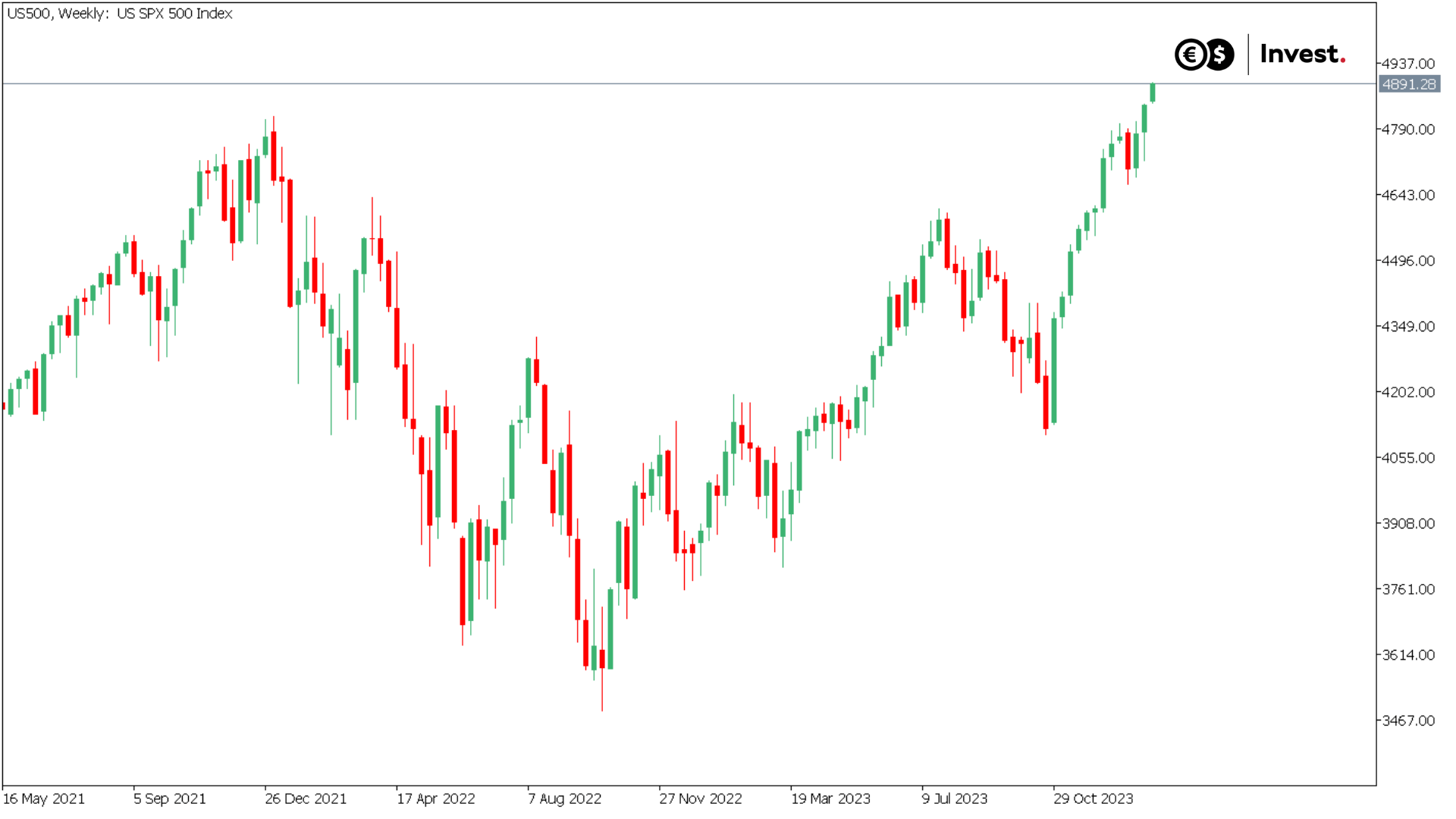Click the latest green candle at 4891
Screen dimensions: 1456x819
tap(1153, 93)
